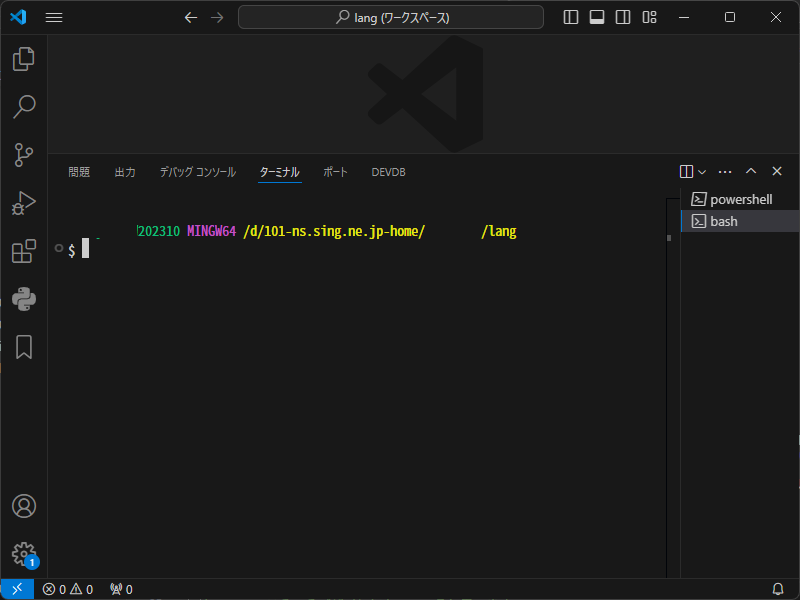
Task: Switch to the 出力 tab
Action: click(x=125, y=172)
